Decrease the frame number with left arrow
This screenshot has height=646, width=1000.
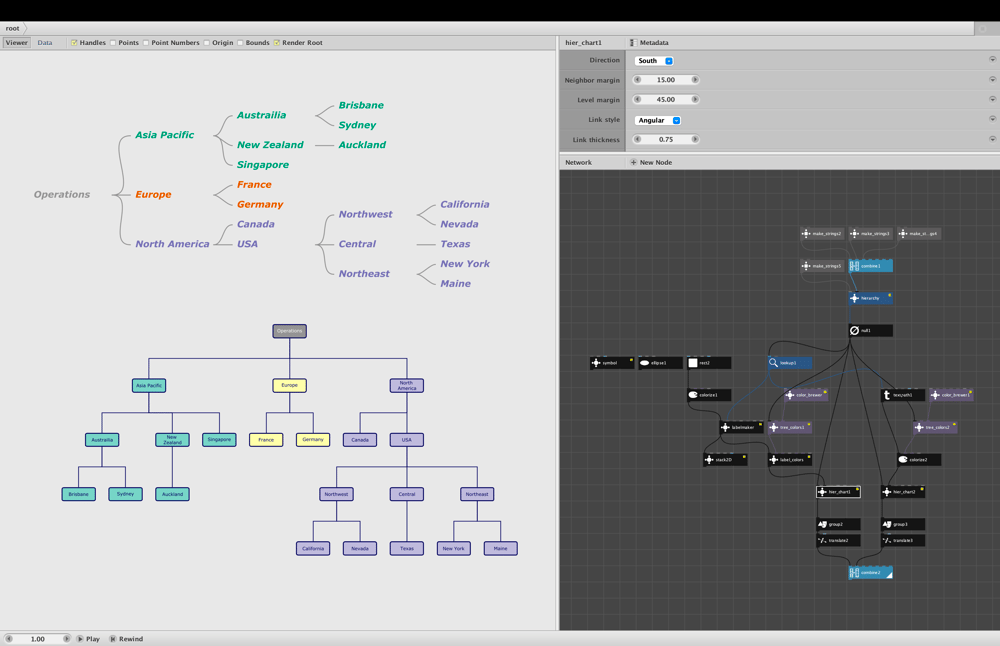coord(9,638)
